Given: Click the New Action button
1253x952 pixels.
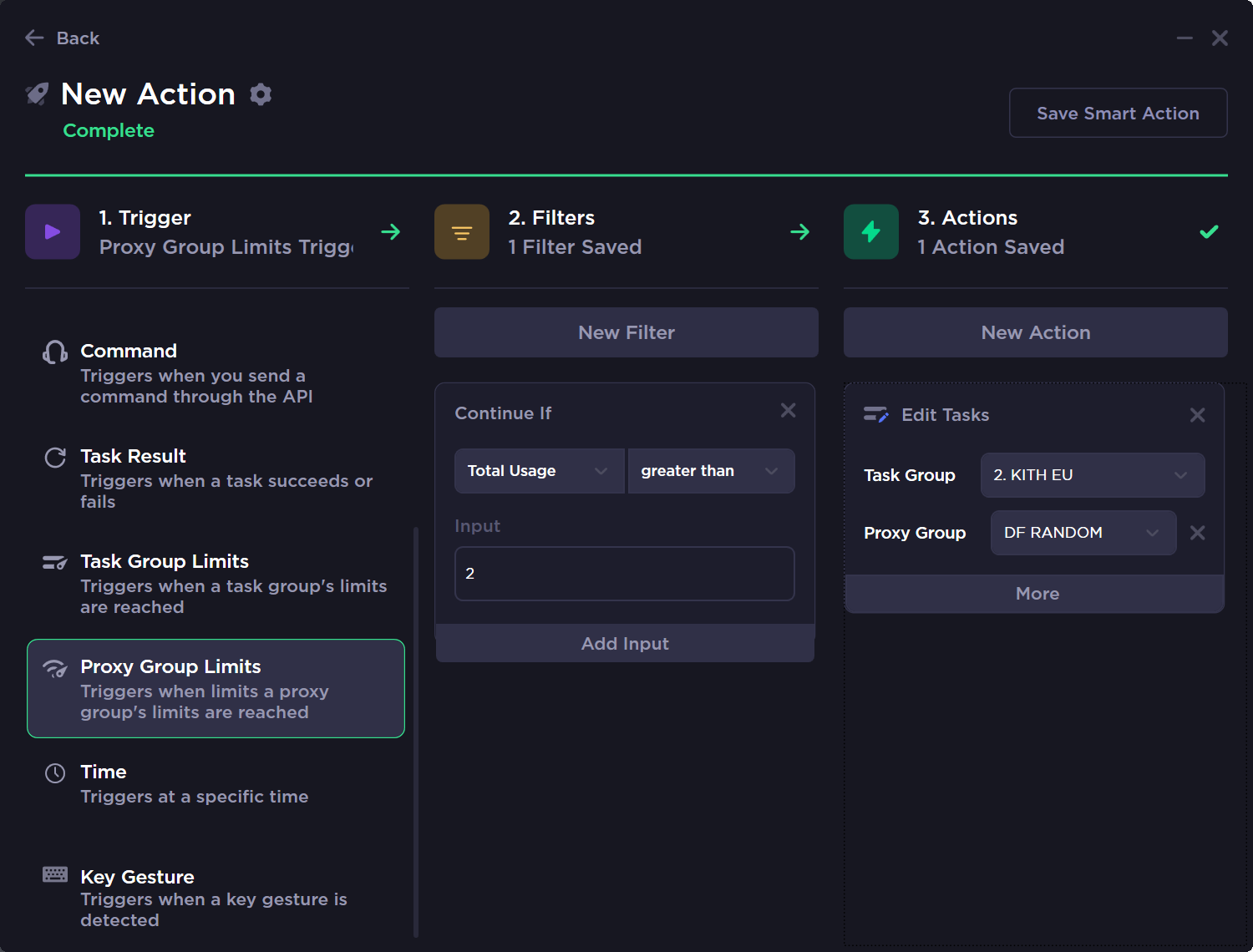Looking at the screenshot, I should [x=1036, y=332].
